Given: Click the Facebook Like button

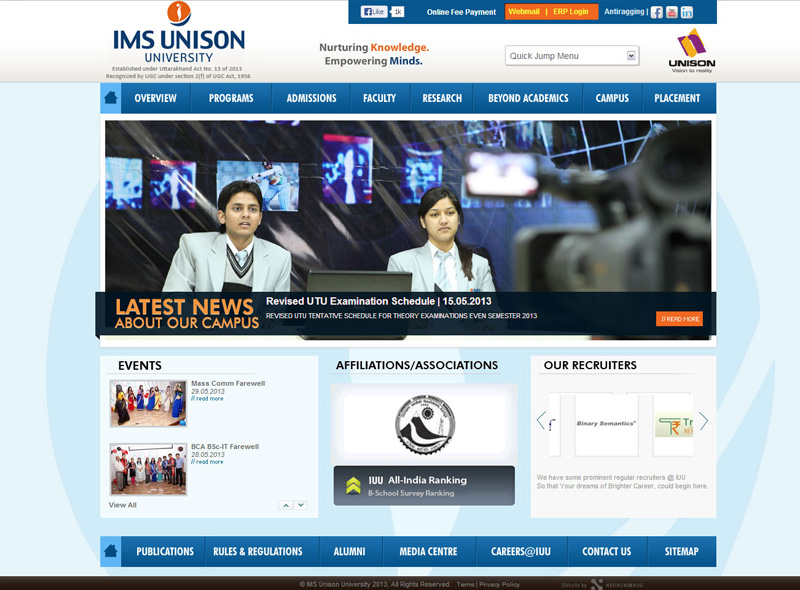Looking at the screenshot, I should pyautogui.click(x=373, y=12).
